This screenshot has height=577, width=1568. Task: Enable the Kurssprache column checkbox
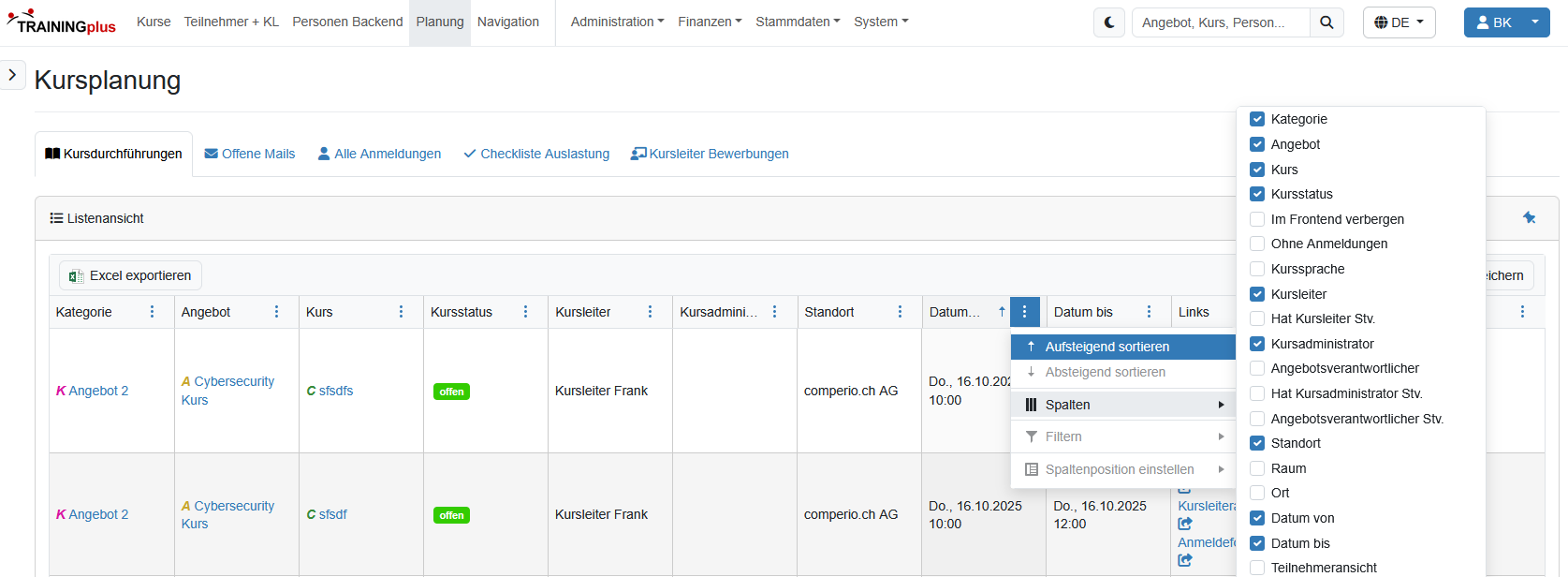coord(1257,269)
